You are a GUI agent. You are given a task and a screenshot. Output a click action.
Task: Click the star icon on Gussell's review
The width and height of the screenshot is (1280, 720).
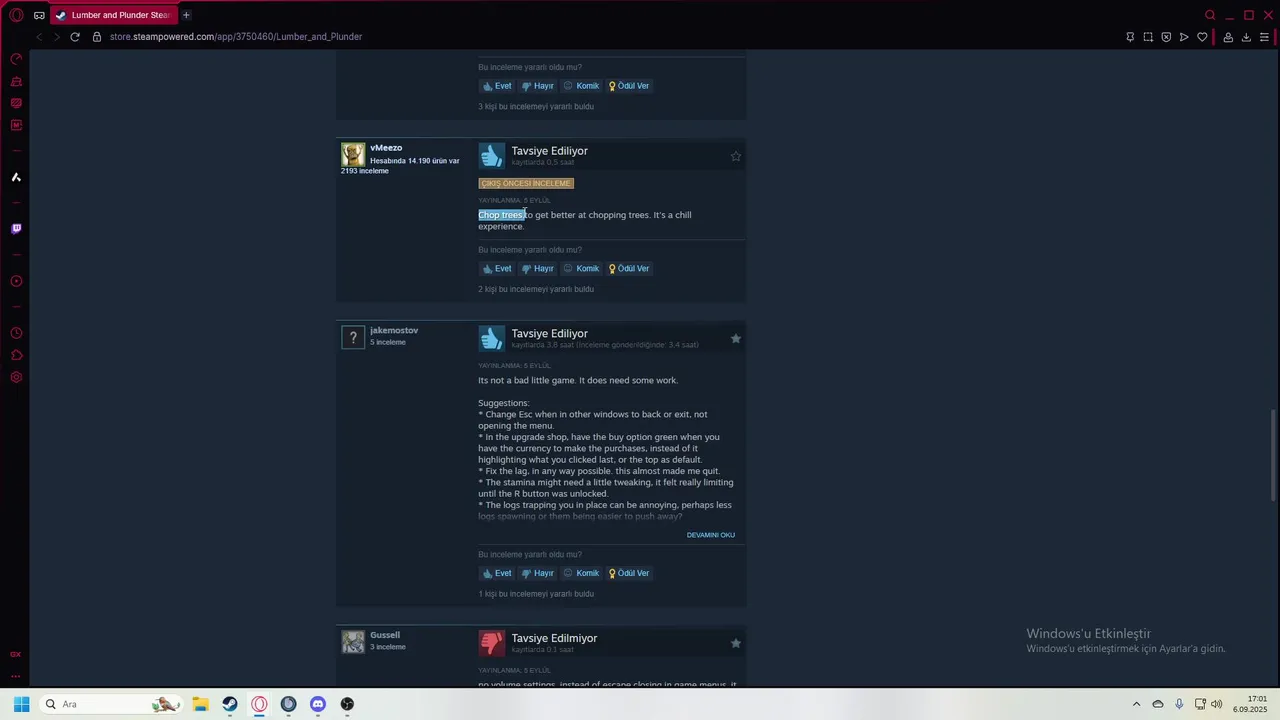(x=736, y=643)
